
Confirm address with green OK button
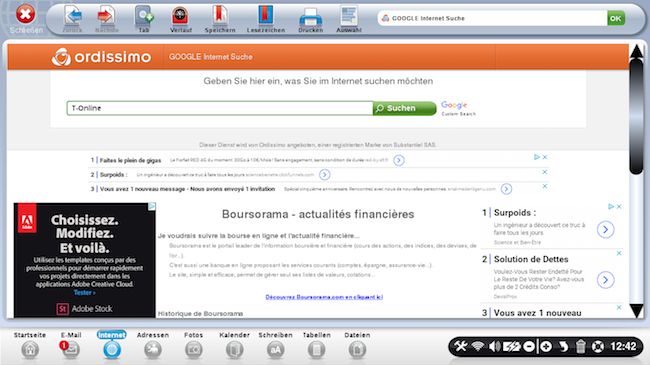coord(616,18)
